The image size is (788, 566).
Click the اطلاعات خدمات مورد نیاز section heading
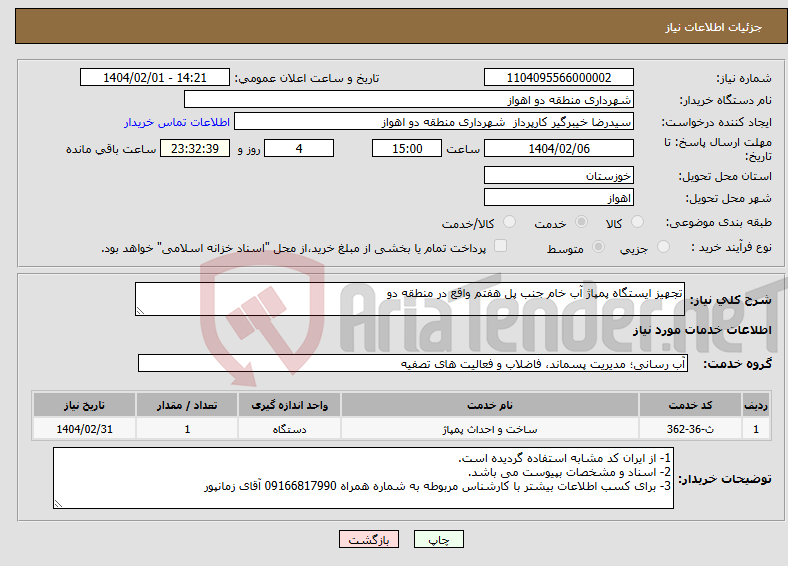[x=702, y=330]
